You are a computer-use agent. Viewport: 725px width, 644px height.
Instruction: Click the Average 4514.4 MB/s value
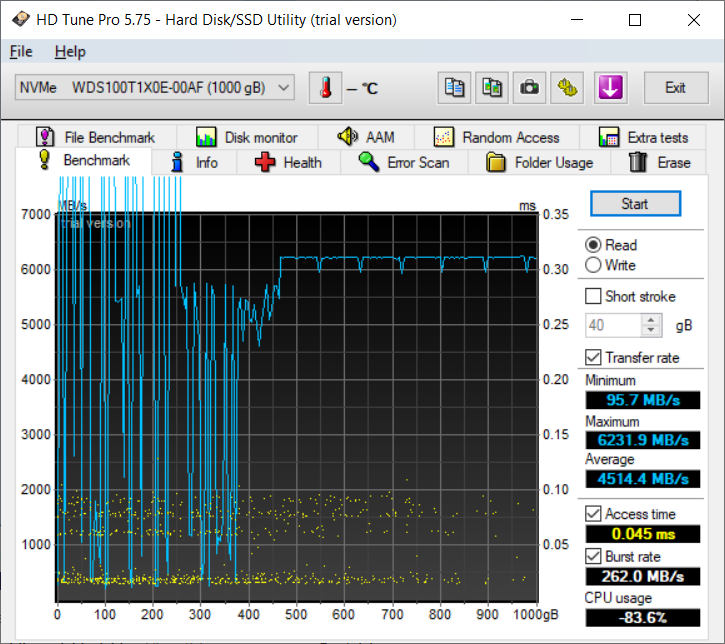tap(643, 479)
